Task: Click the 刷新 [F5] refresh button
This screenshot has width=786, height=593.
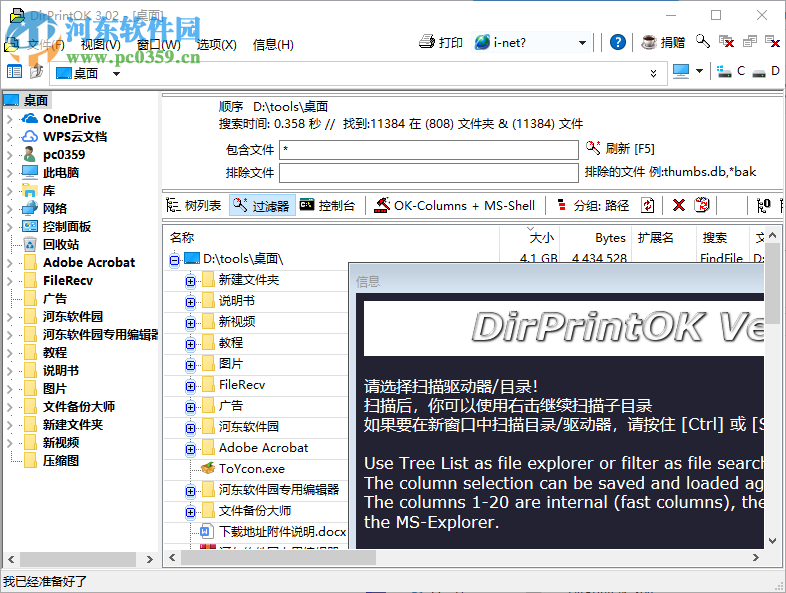Action: point(620,148)
